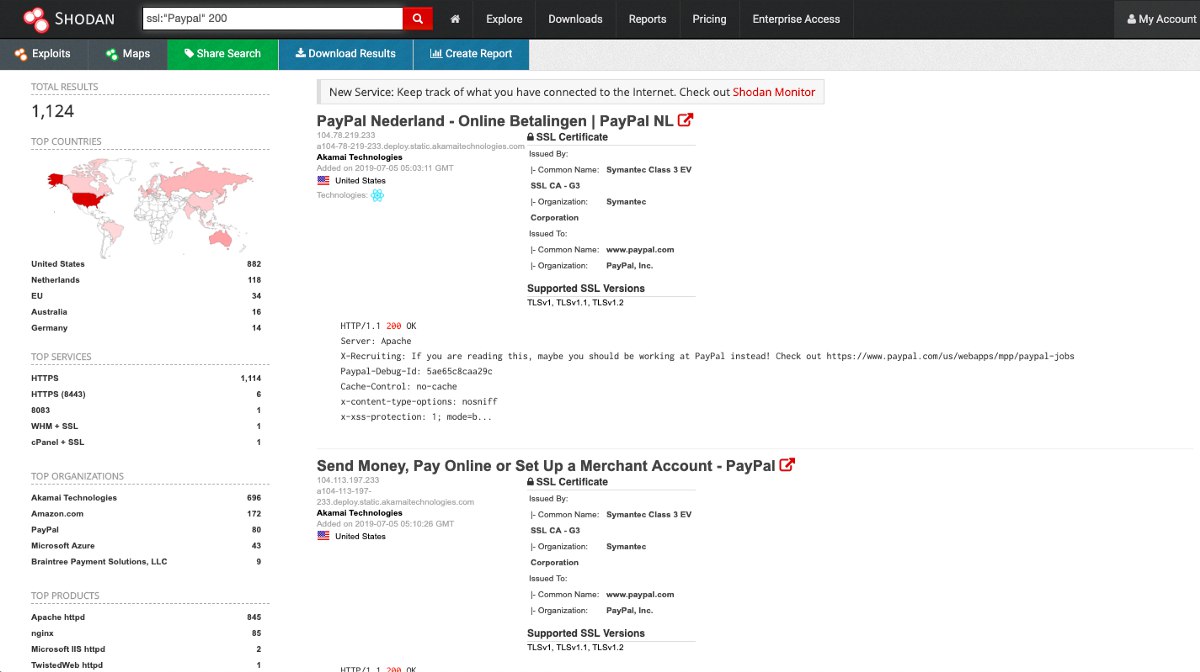This screenshot has height=672, width=1200.
Task: Click Akamai Technologies under second result
Action: click(x=359, y=513)
